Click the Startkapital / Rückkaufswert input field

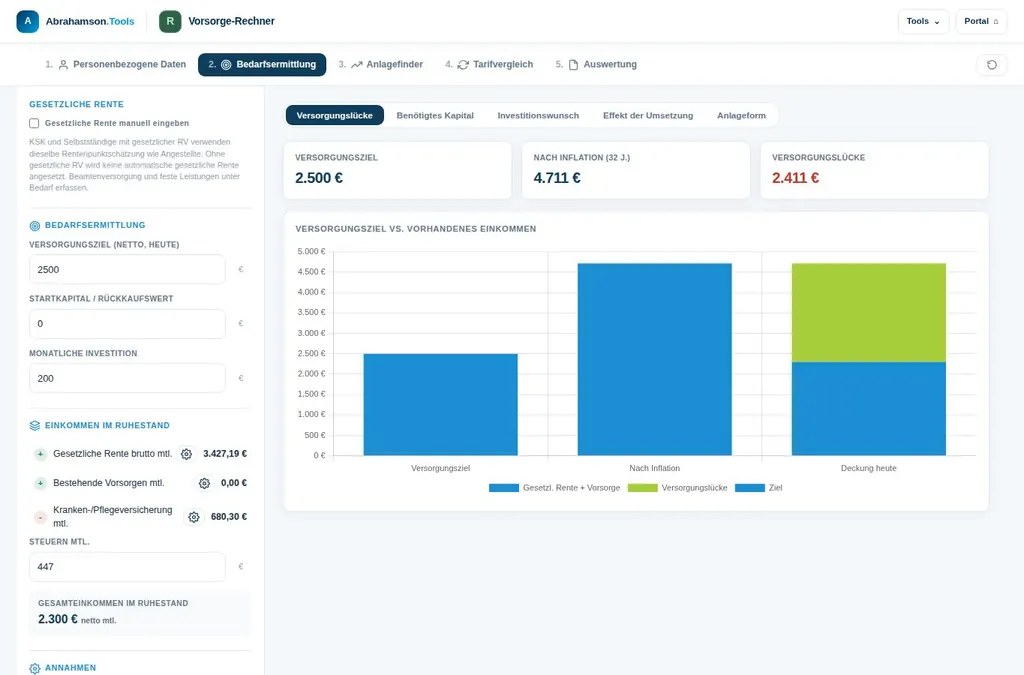(127, 324)
